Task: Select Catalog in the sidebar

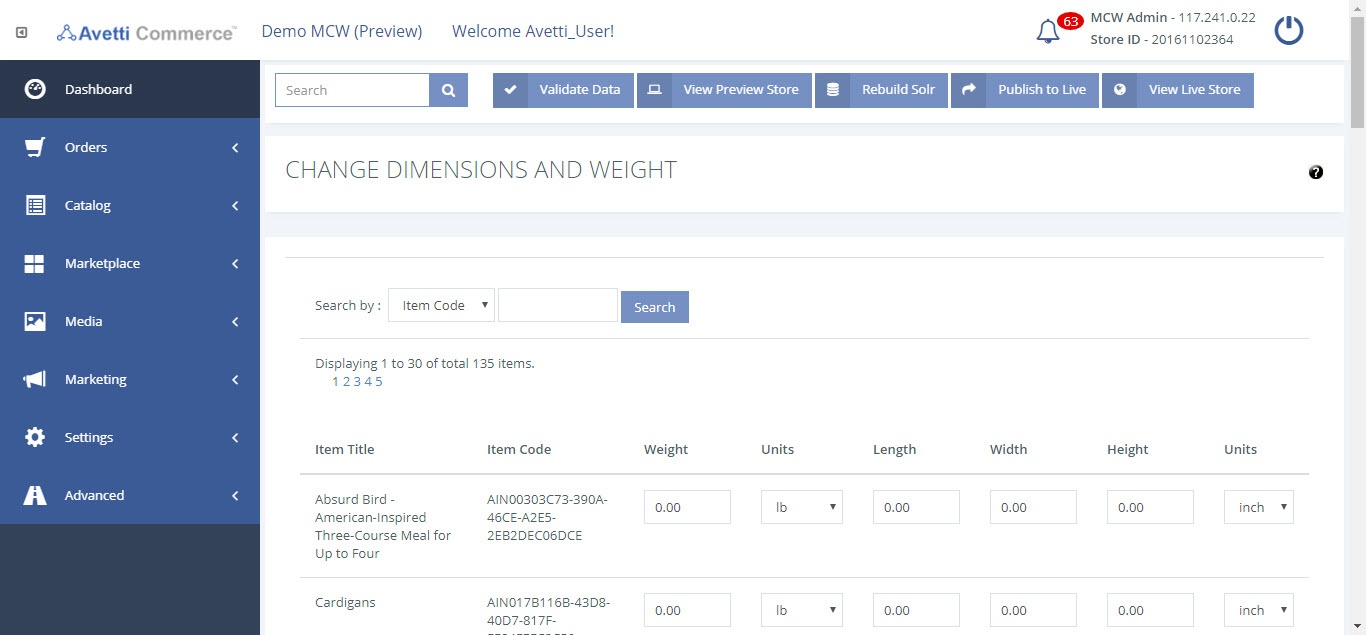Action: (130, 205)
